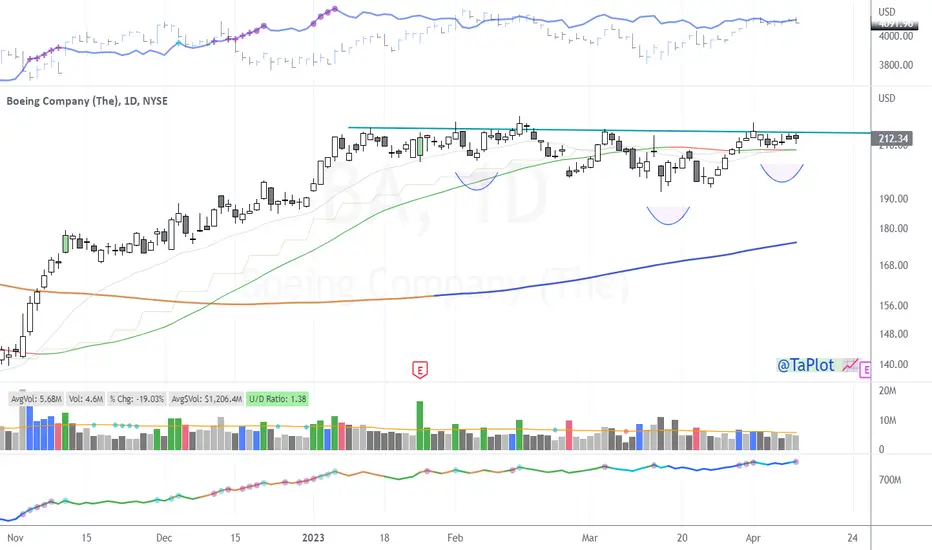Click the 190.00 price axis label
The height and width of the screenshot is (550, 932).
pos(894,199)
